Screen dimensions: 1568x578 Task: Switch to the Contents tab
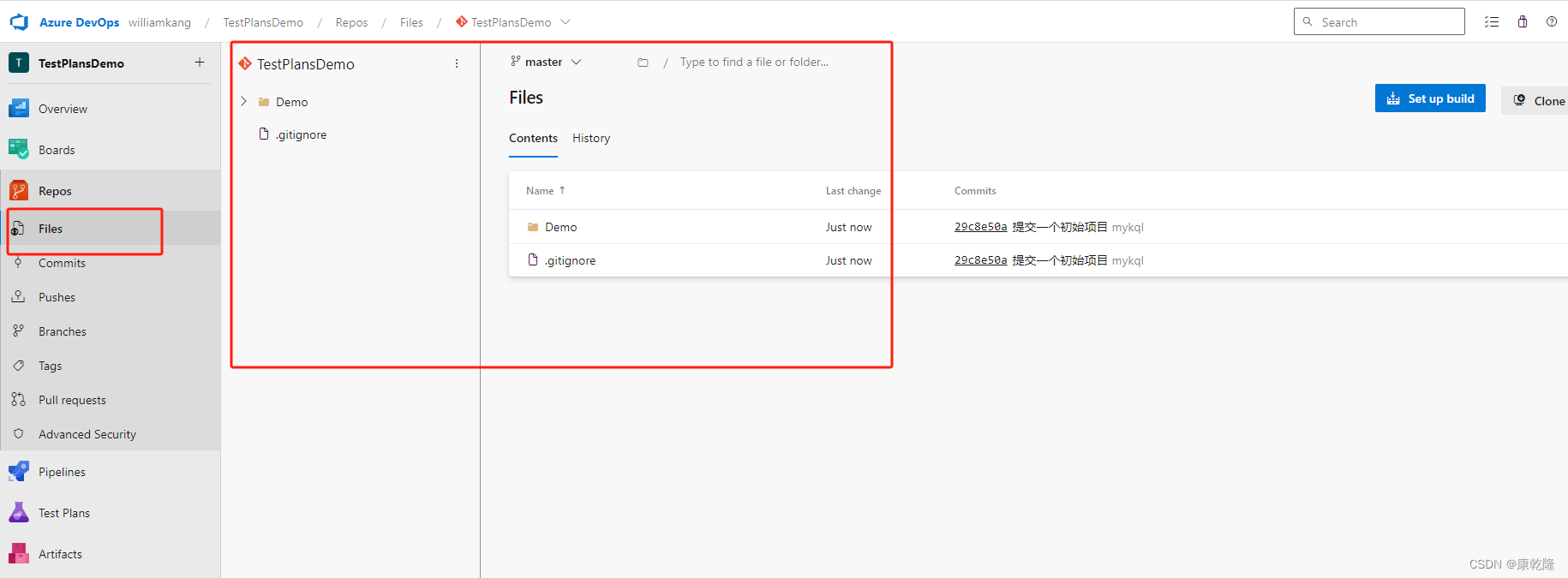[533, 138]
